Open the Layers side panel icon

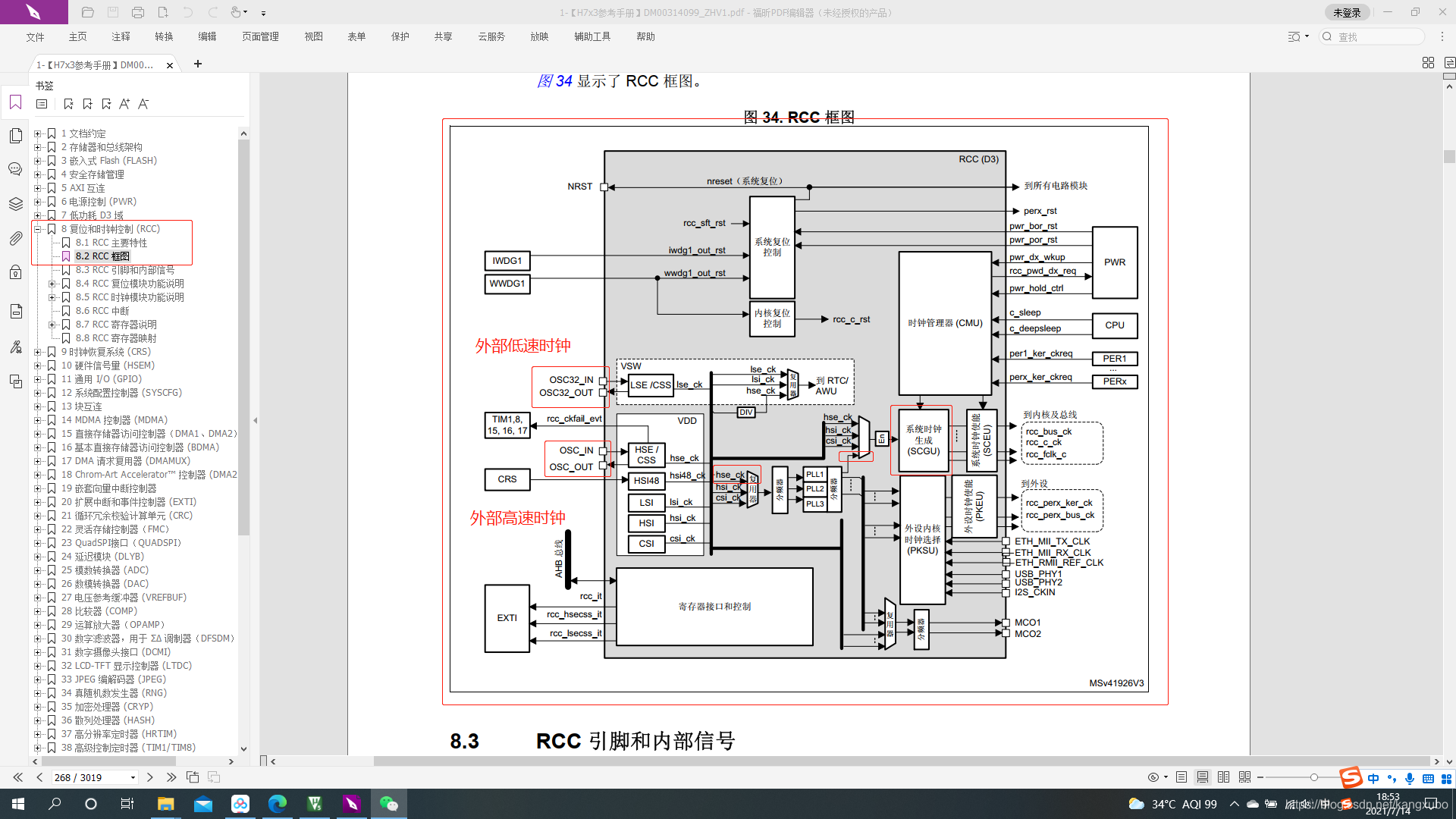tap(15, 204)
